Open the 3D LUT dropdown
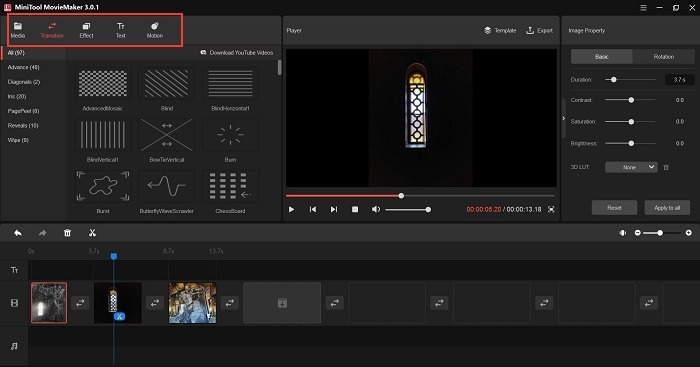Viewport: 700px width, 367px height. click(631, 167)
